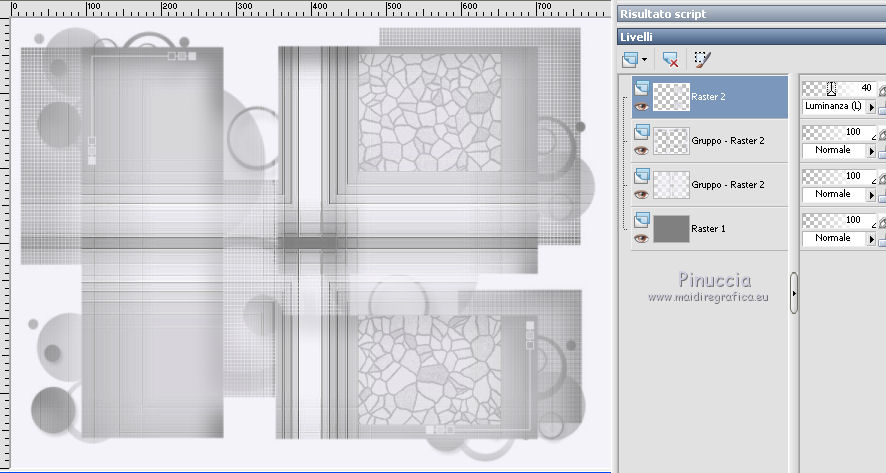886x473 pixels.
Task: Click the raster layer type icon of Raster 2
Action: coord(641,88)
